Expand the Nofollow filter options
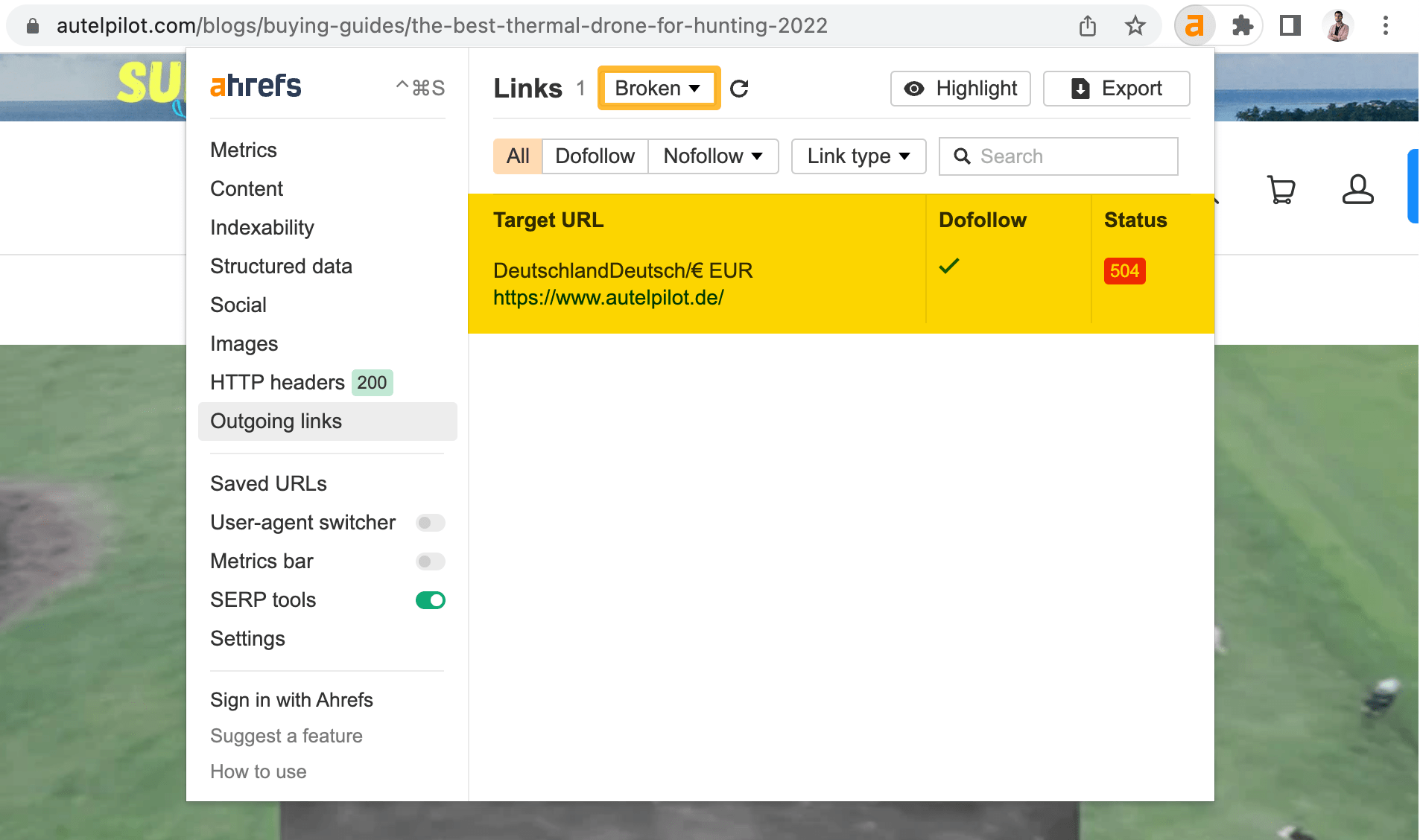This screenshot has width=1423, height=840. 712,156
